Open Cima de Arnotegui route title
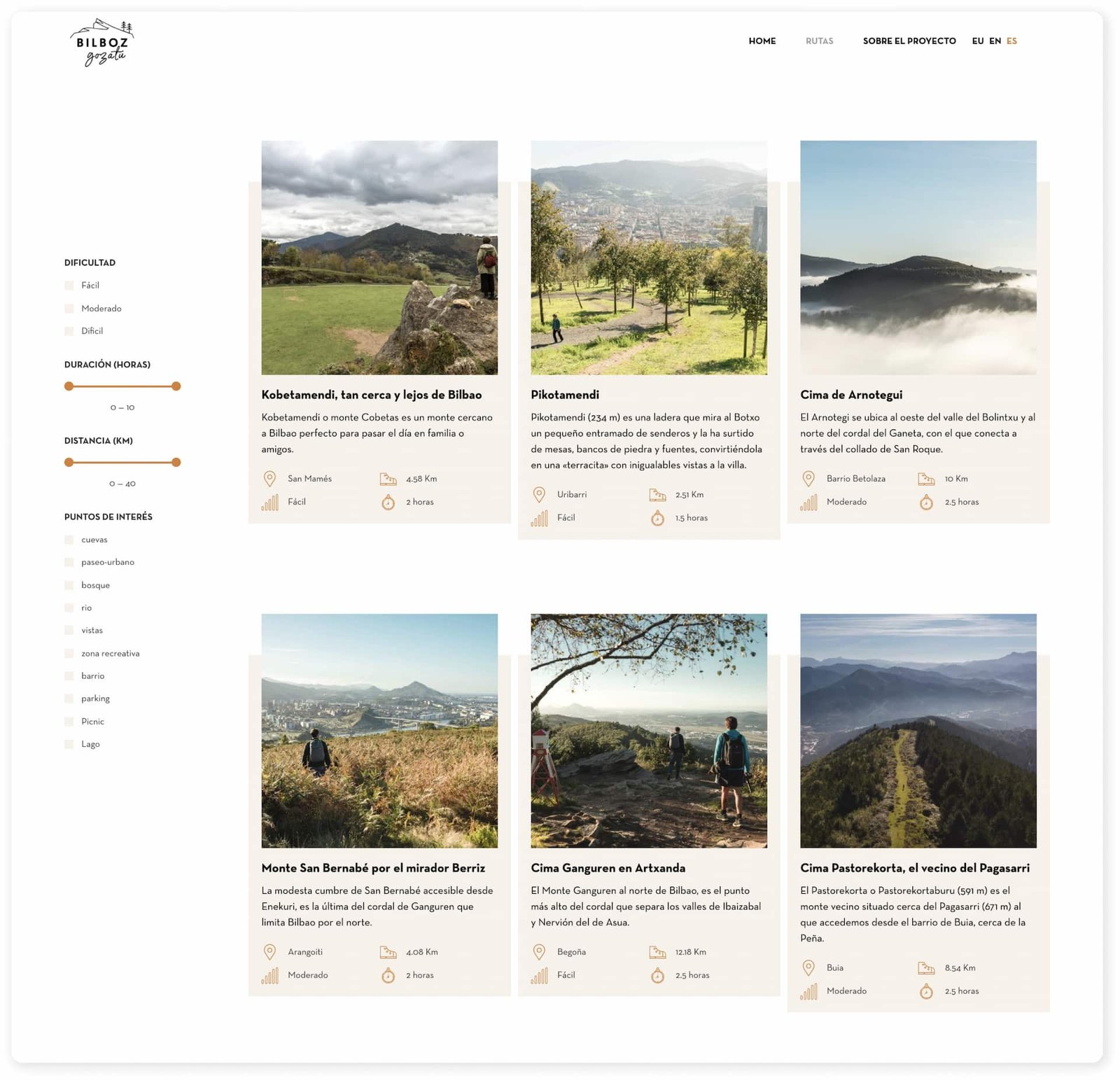This screenshot has width=1120, height=1080. click(851, 395)
